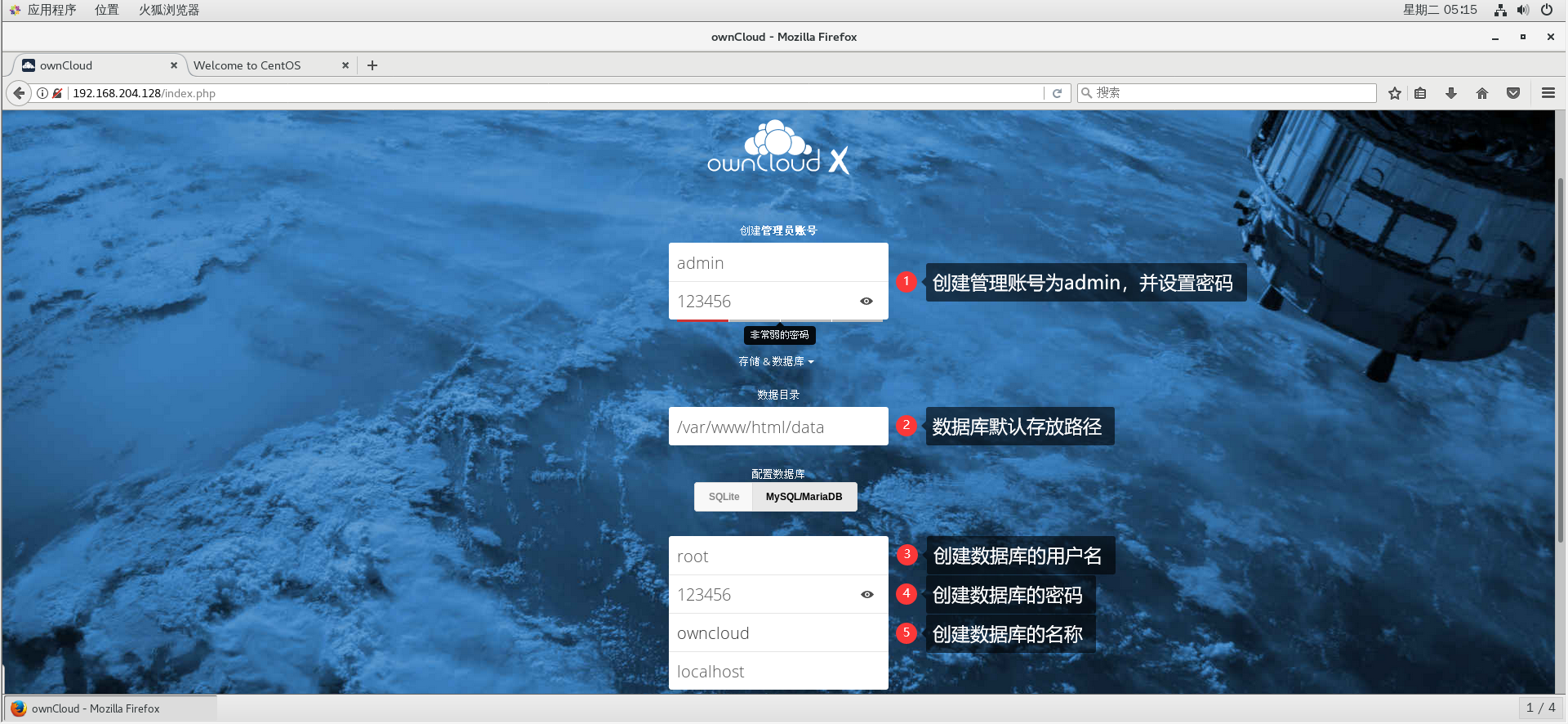Click the 创建管理员账号 heading
Image resolution: width=1568 pixels, height=724 pixels.
778,230
